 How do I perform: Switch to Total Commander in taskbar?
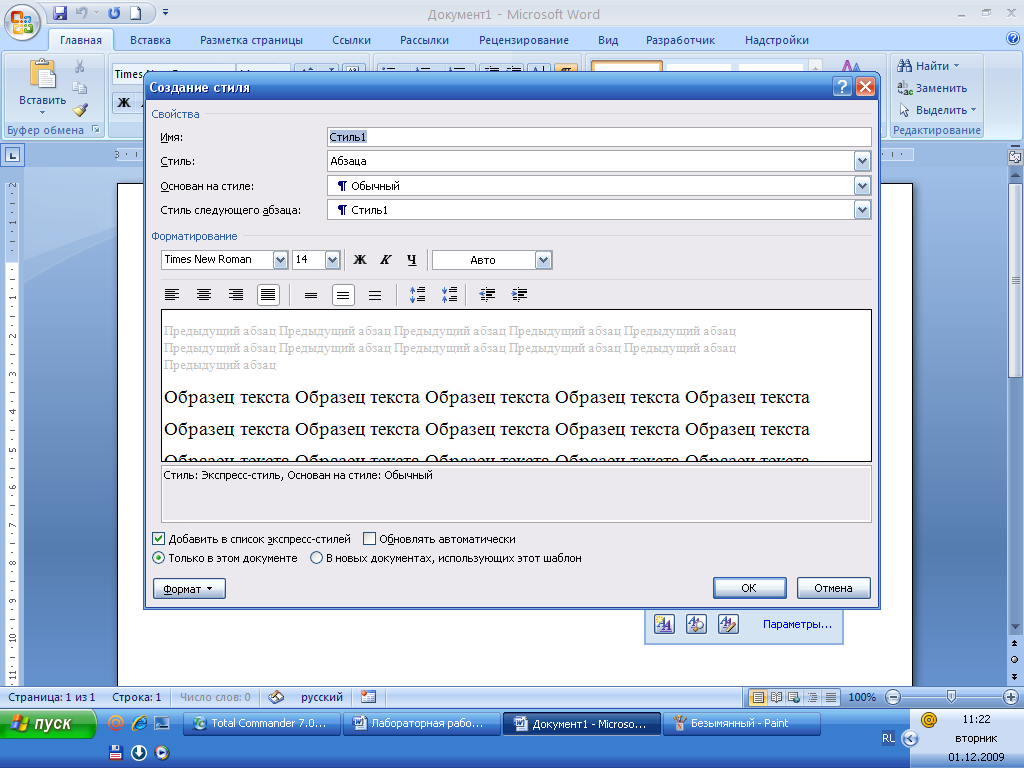click(x=263, y=724)
